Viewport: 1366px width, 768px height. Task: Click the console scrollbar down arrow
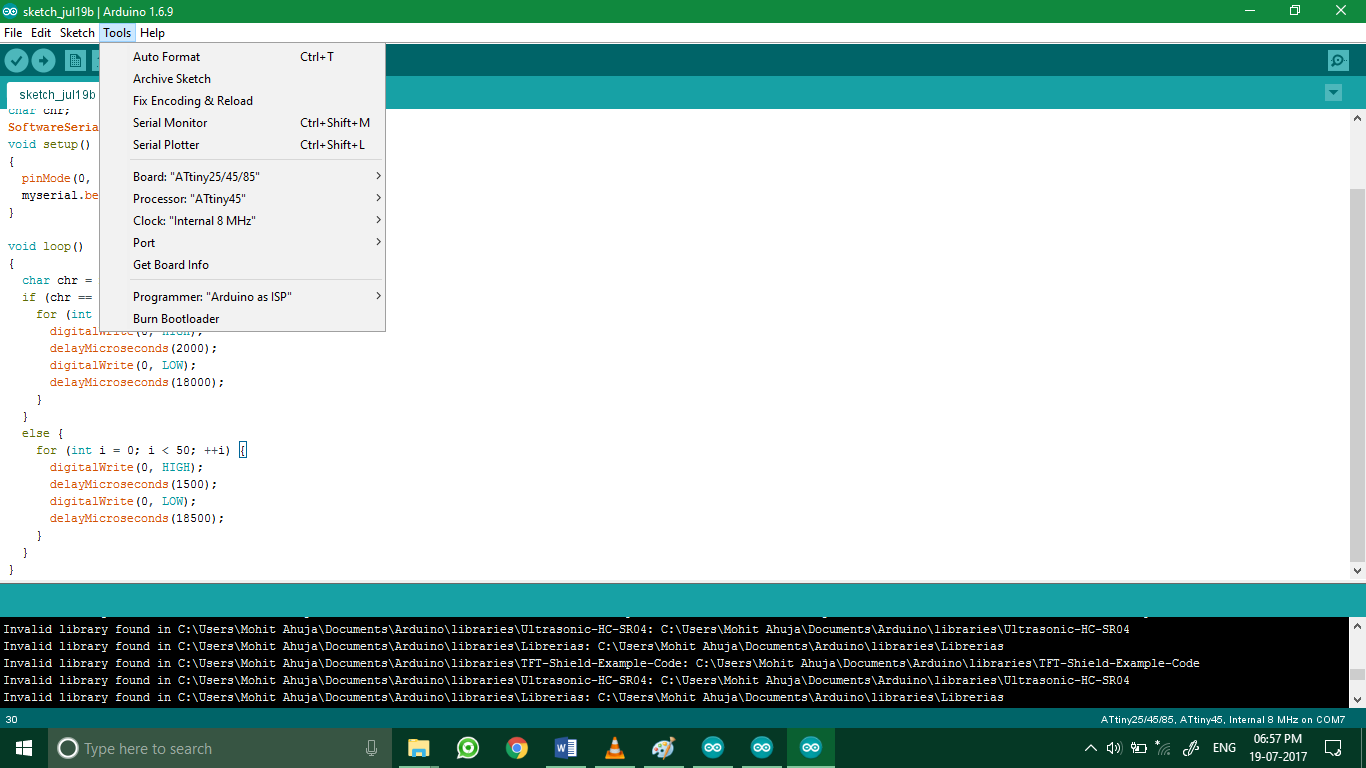[x=1357, y=699]
